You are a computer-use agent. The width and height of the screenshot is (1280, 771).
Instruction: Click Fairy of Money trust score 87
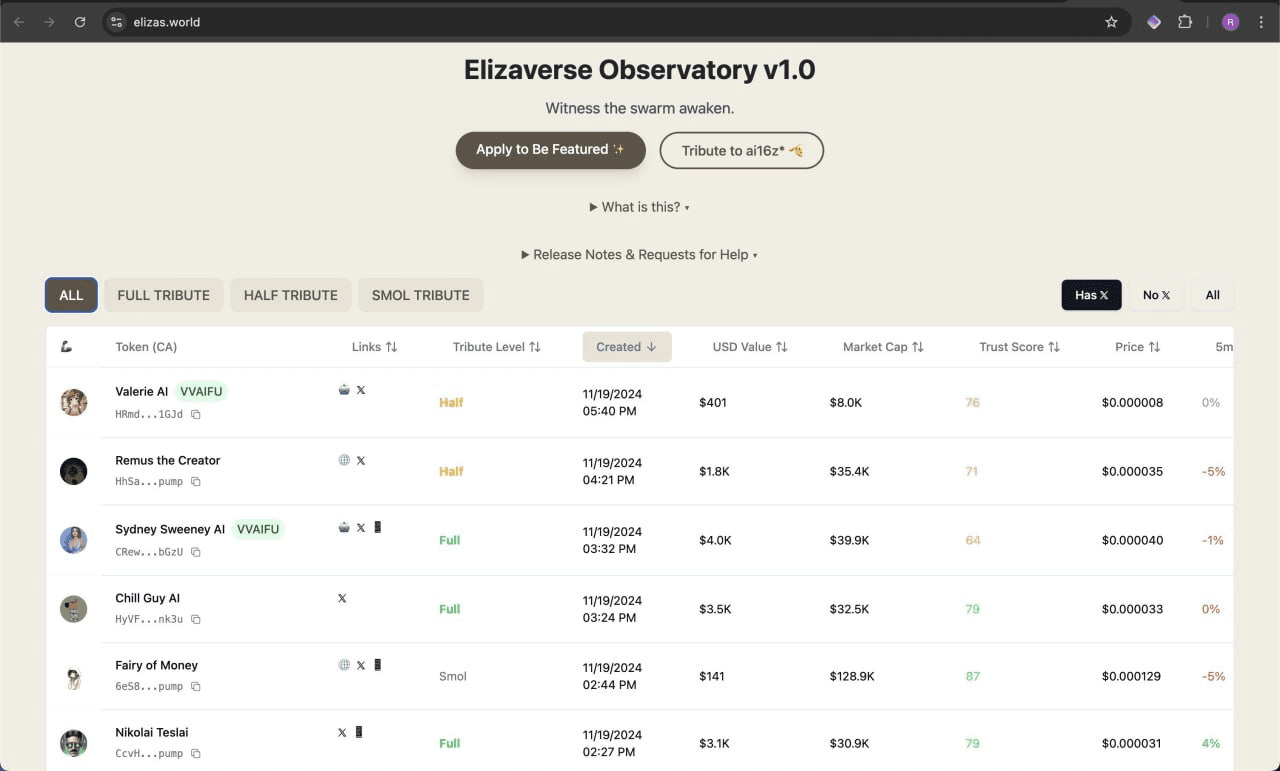(x=972, y=676)
